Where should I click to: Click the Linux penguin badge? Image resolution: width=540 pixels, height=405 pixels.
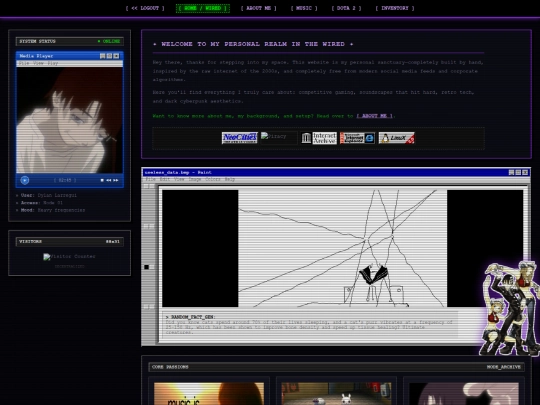point(396,138)
